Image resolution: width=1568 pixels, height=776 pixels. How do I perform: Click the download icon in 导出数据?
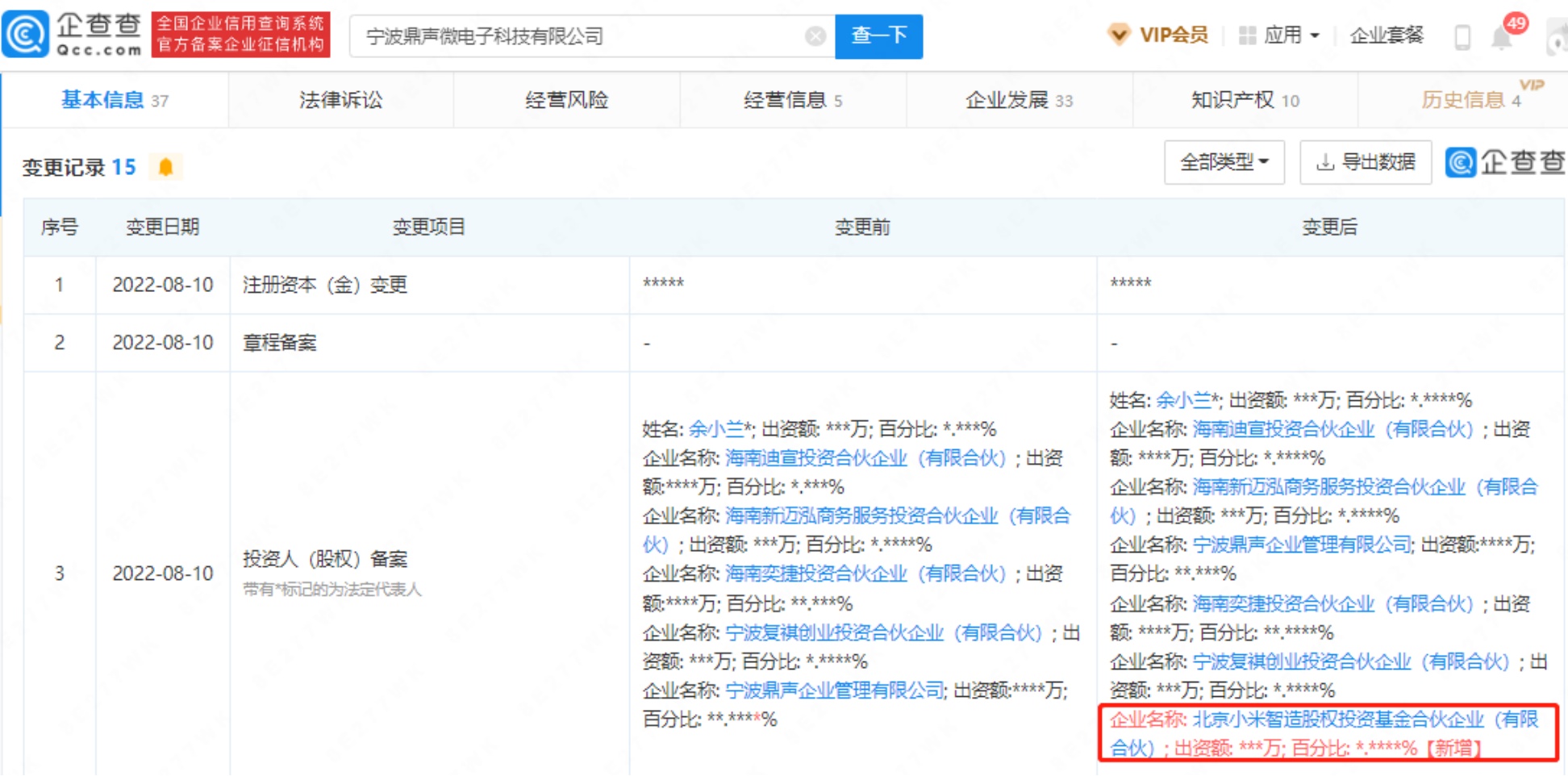pyautogui.click(x=1324, y=162)
